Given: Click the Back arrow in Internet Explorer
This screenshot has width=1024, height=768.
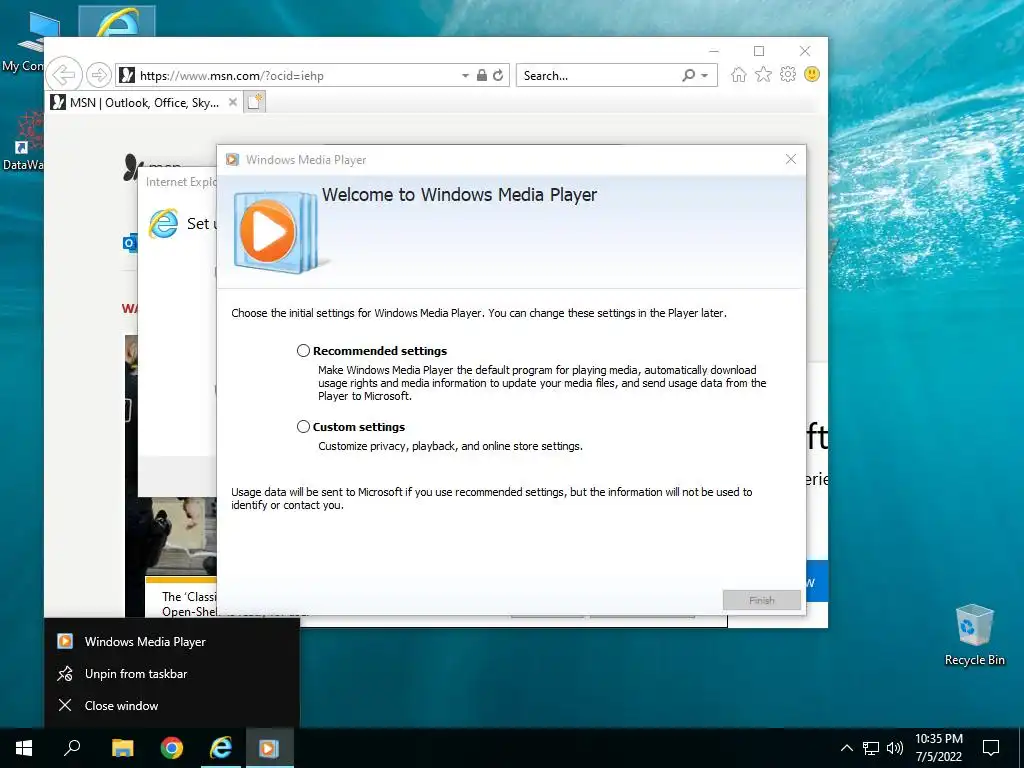Looking at the screenshot, I should point(64,75).
